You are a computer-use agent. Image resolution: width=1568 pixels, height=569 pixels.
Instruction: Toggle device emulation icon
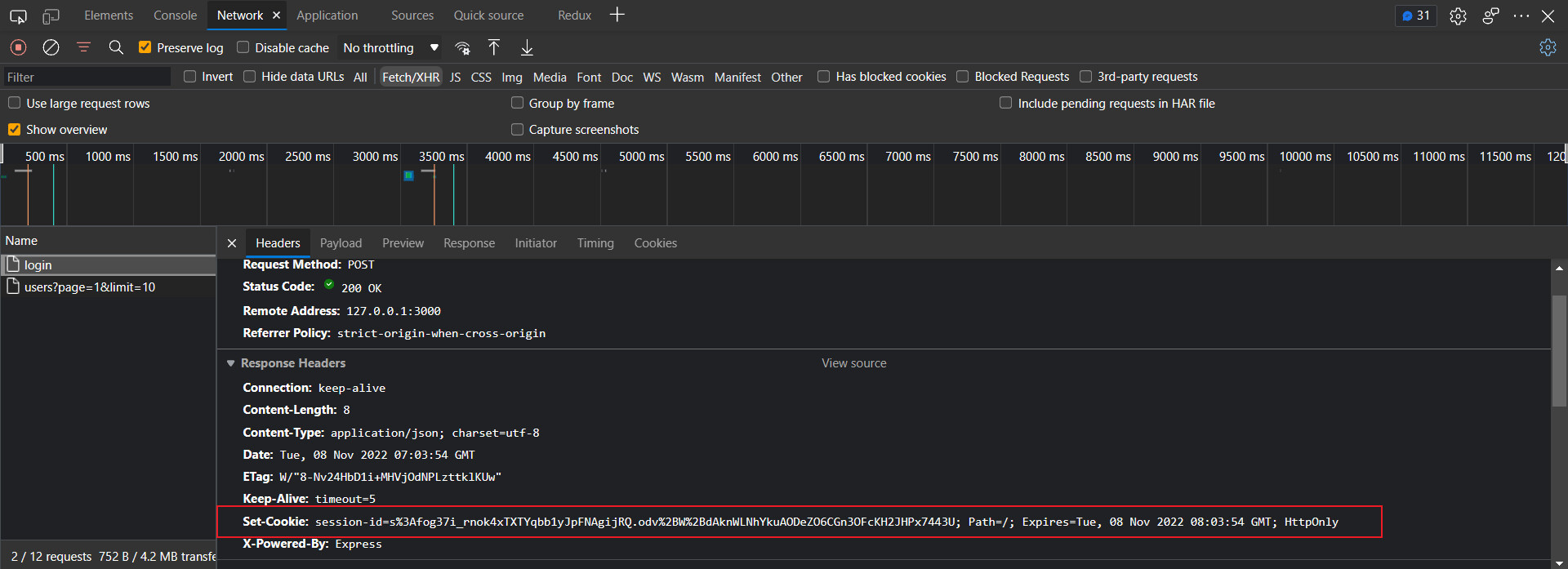click(51, 16)
